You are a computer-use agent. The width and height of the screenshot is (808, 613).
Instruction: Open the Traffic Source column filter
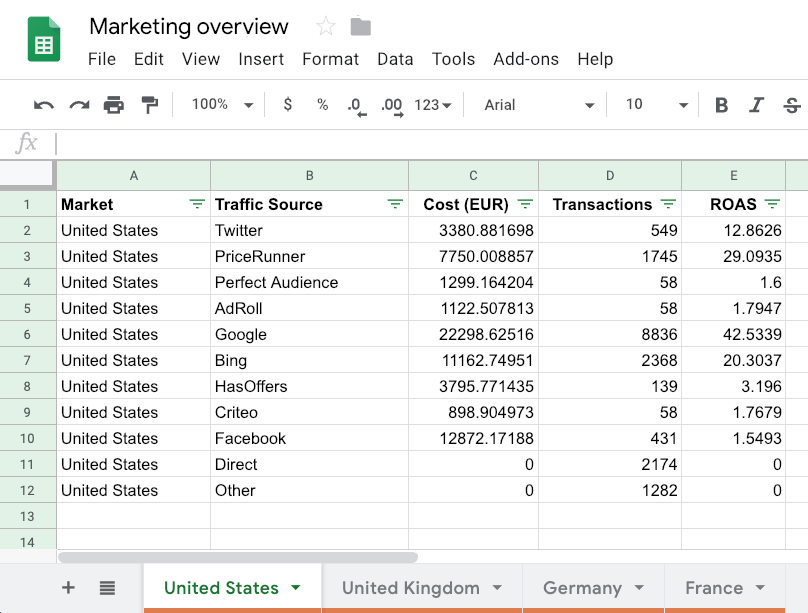[x=395, y=205]
